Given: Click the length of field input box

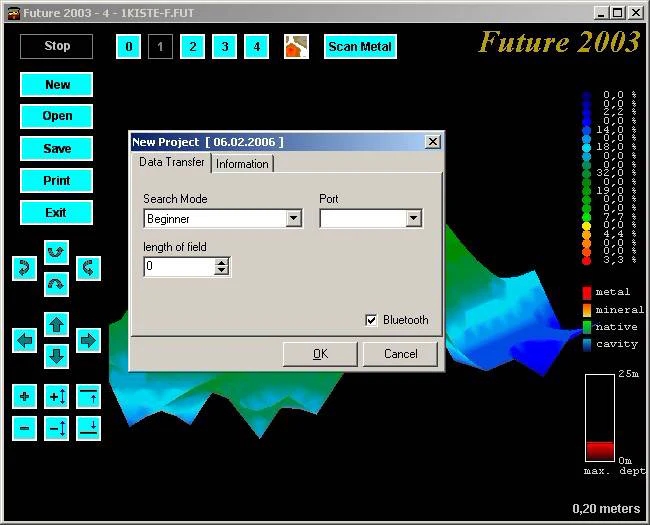Looking at the screenshot, I should pos(179,266).
